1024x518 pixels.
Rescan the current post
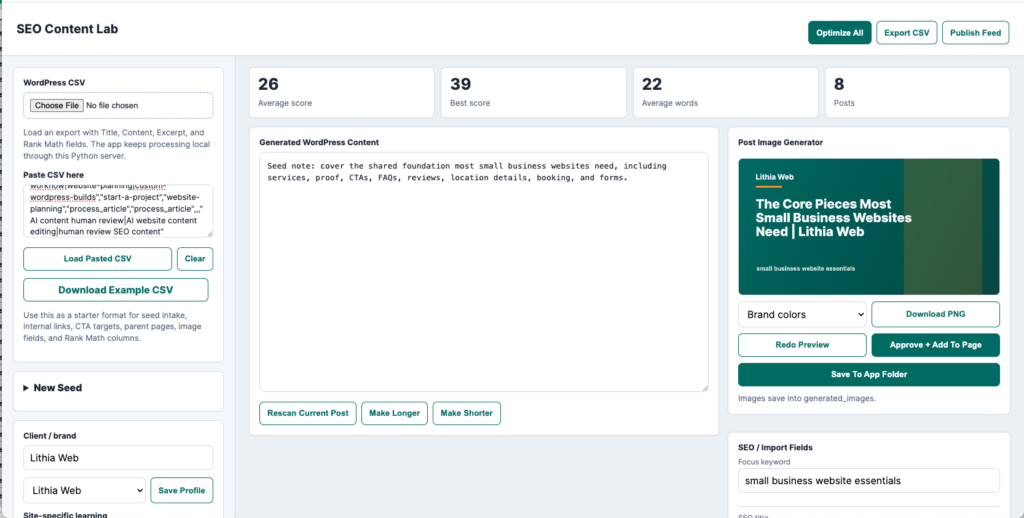pos(308,413)
